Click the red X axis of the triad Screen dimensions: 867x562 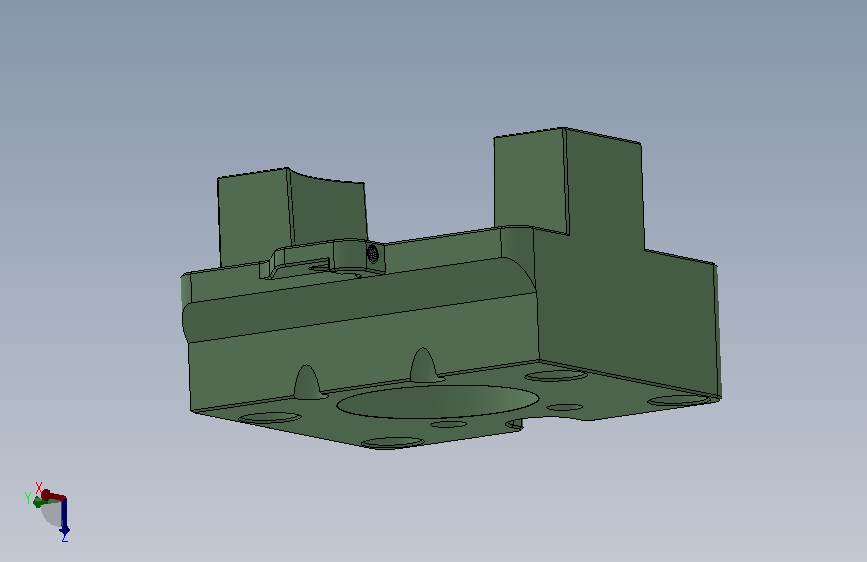pyautogui.click(x=53, y=494)
